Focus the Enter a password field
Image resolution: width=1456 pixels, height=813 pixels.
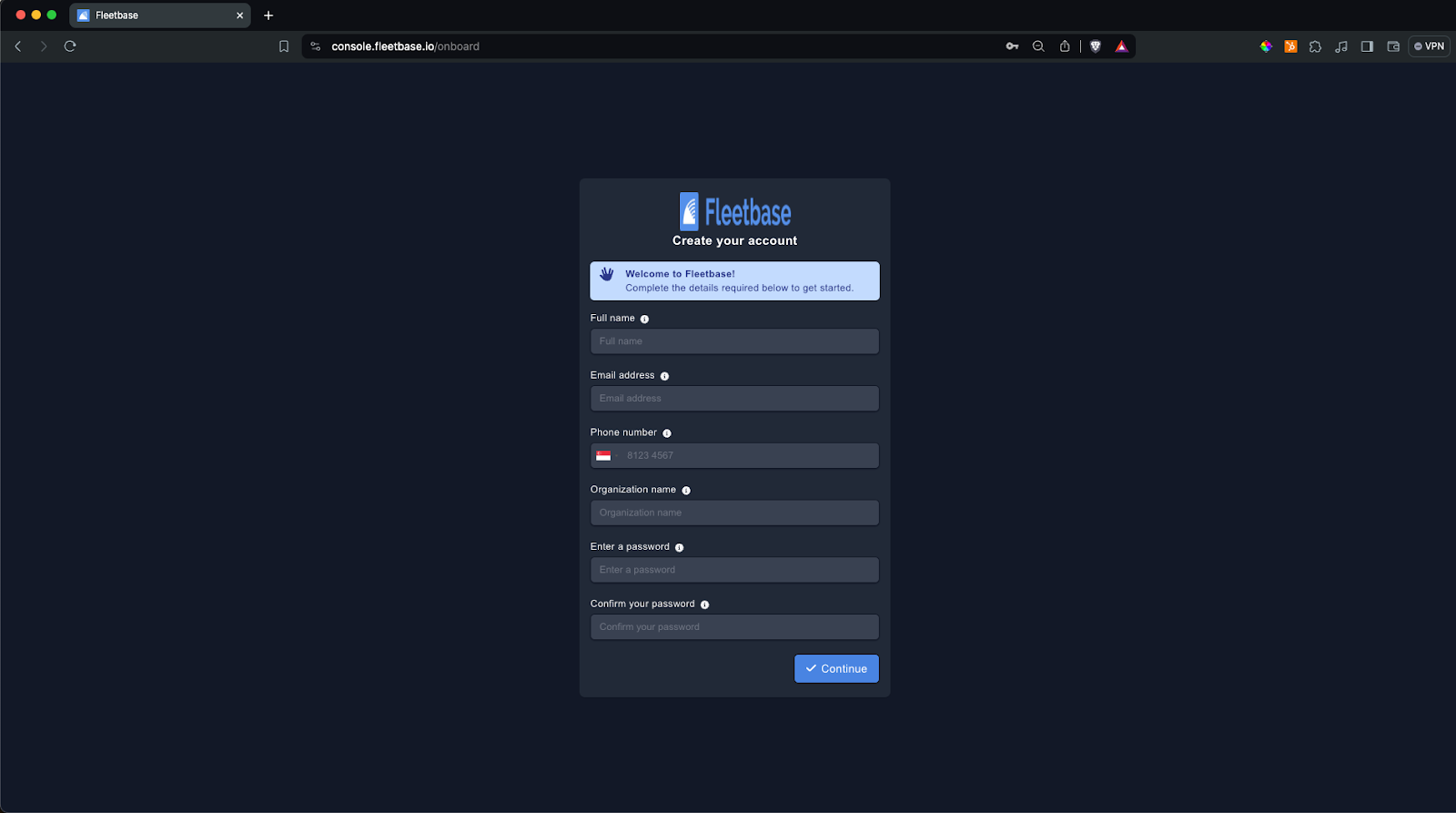click(734, 570)
